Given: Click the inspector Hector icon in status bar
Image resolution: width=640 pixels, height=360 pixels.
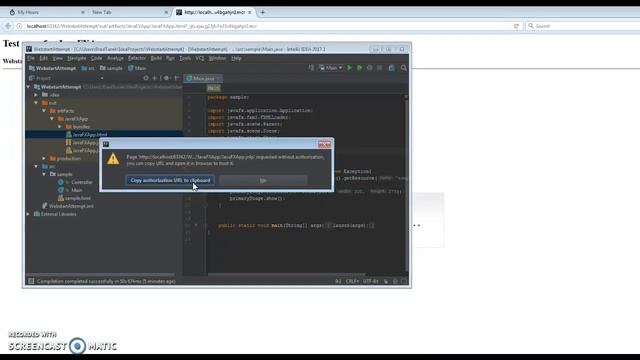Looking at the screenshot, I should 395,281.
